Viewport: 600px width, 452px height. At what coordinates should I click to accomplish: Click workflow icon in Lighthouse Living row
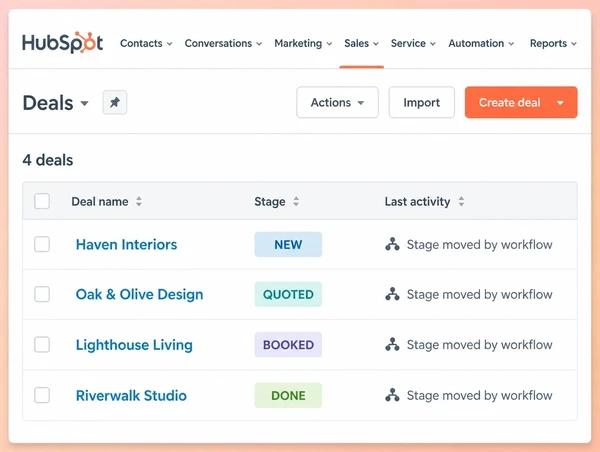(392, 344)
